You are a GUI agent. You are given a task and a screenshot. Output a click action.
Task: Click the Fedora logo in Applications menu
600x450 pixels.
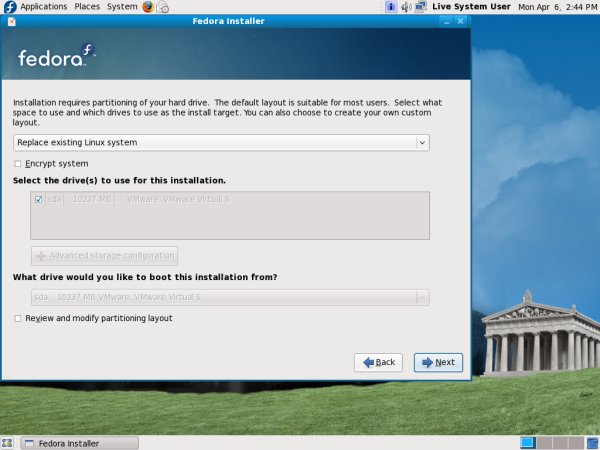point(9,7)
